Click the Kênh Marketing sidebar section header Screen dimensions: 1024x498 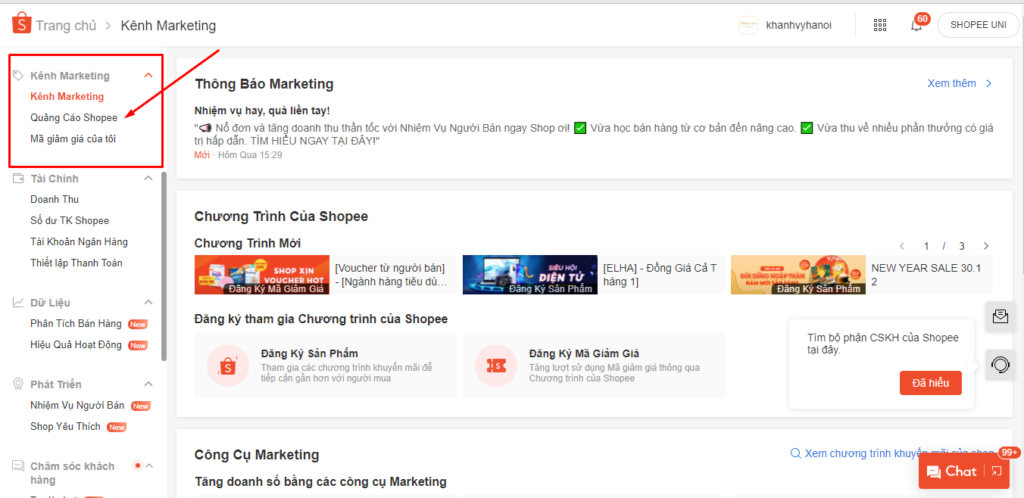pyautogui.click(x=70, y=76)
